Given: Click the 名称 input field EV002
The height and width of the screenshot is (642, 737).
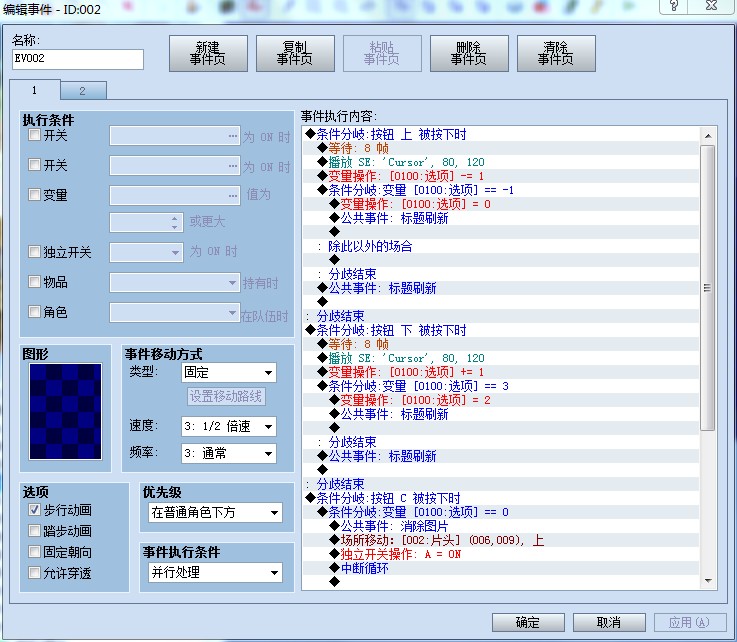Looking at the screenshot, I should [78, 59].
